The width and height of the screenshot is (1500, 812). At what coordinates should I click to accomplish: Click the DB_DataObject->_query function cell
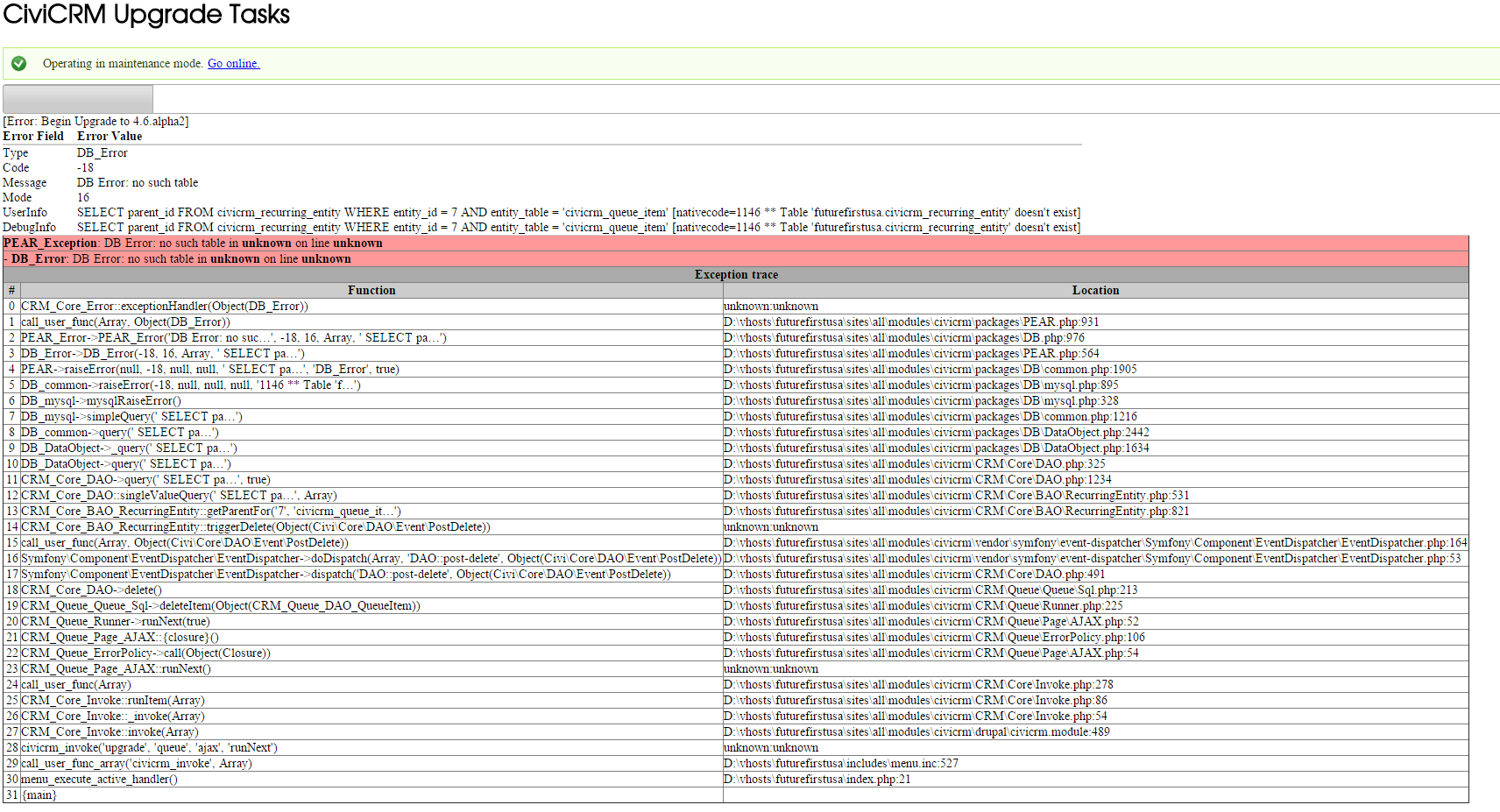pyautogui.click(x=371, y=448)
